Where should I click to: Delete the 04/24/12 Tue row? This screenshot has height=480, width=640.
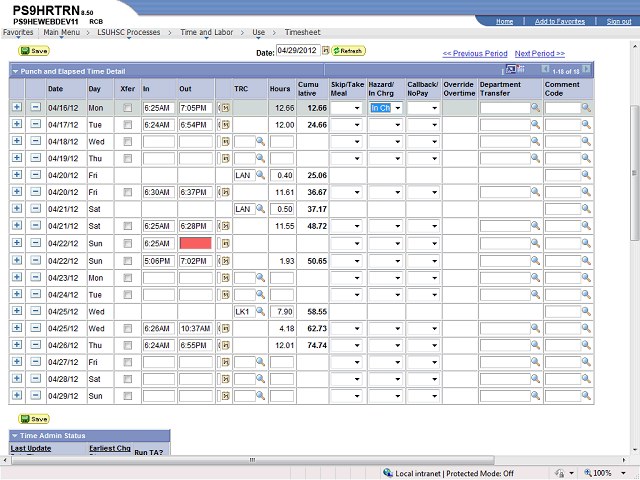coord(36,294)
